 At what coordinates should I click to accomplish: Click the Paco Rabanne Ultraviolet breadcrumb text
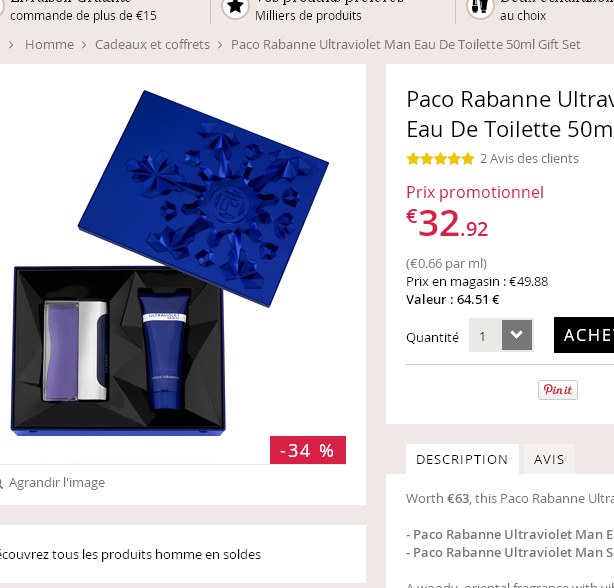click(406, 45)
